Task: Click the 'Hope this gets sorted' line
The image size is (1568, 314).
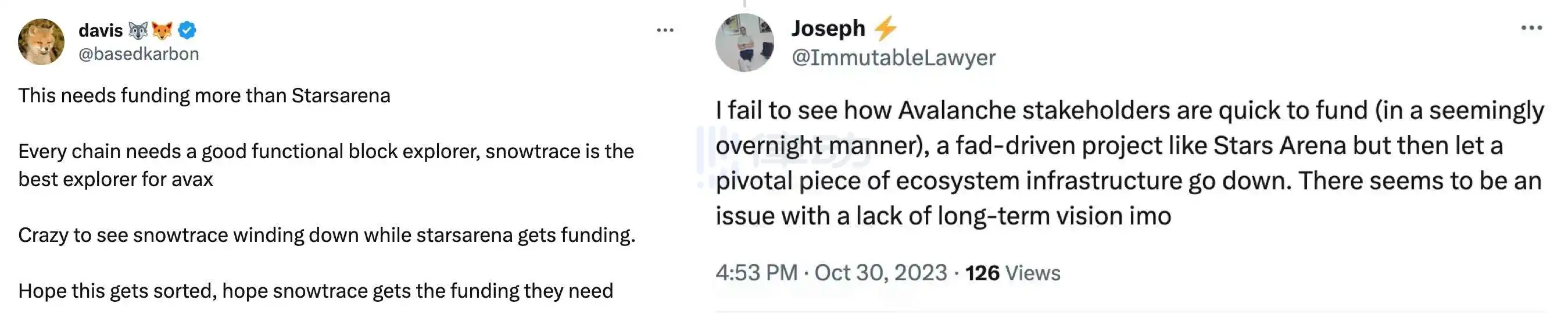Action: pos(316,291)
